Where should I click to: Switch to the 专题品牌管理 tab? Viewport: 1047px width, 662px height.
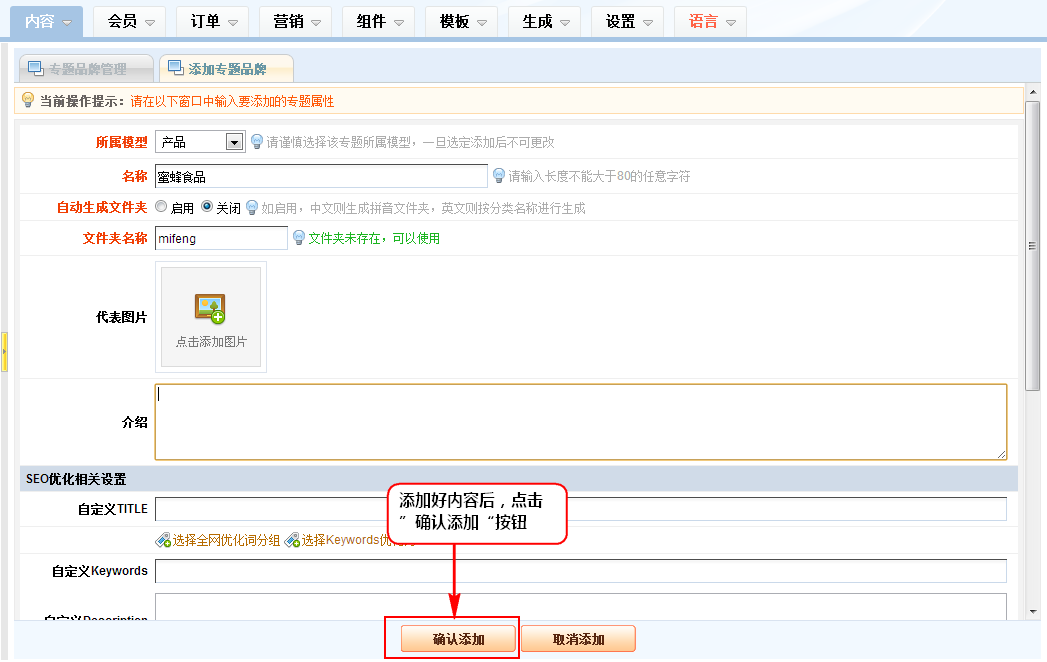(87, 69)
